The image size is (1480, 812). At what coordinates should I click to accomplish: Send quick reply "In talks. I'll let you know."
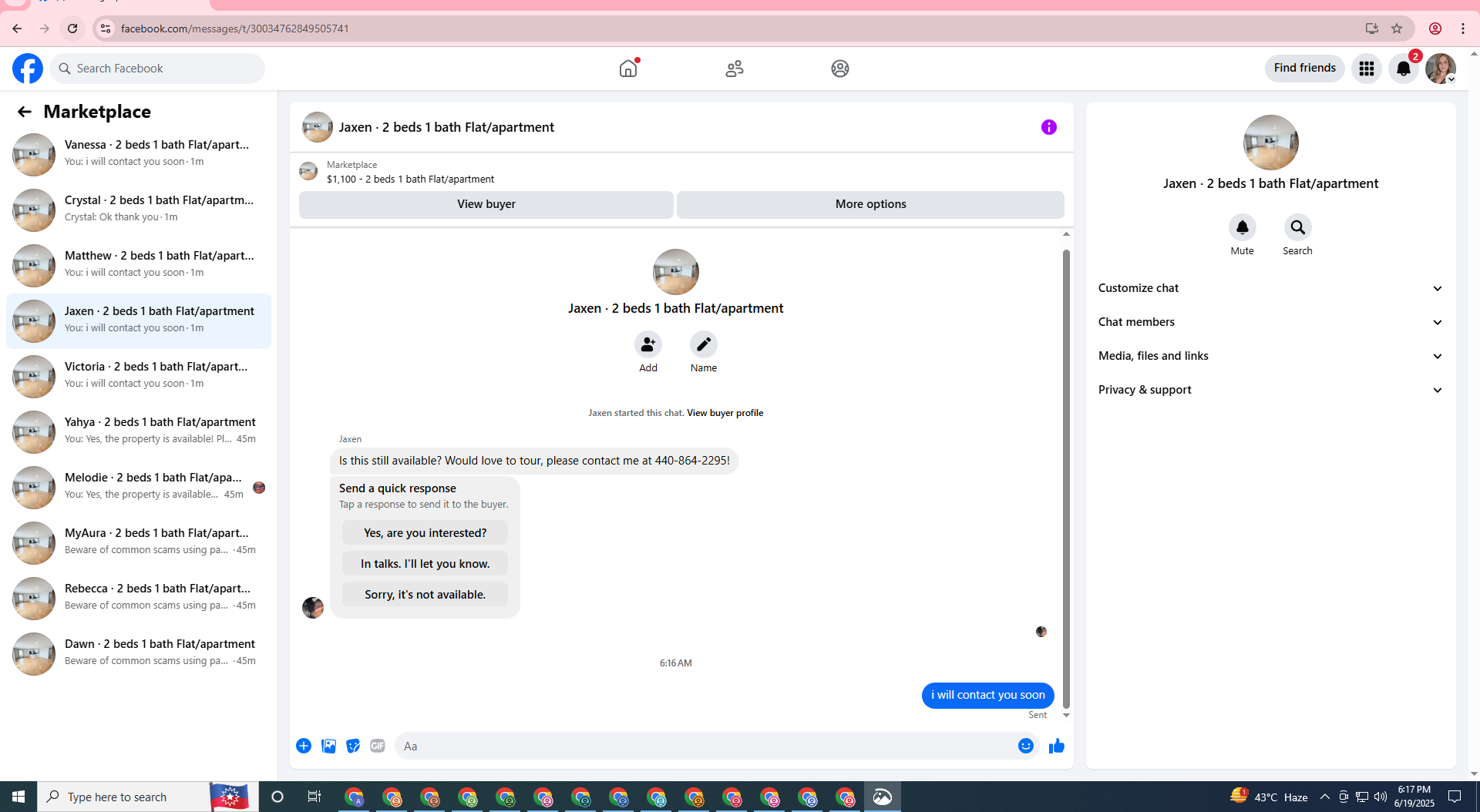(x=425, y=564)
